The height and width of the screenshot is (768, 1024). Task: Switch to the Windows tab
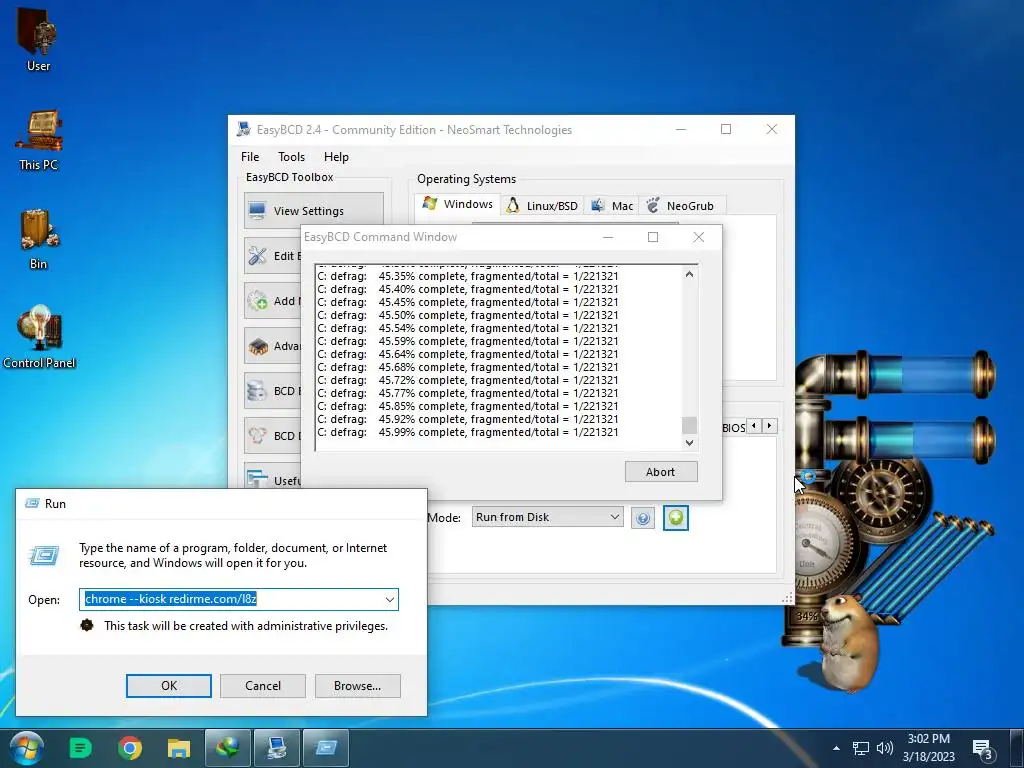click(x=457, y=204)
